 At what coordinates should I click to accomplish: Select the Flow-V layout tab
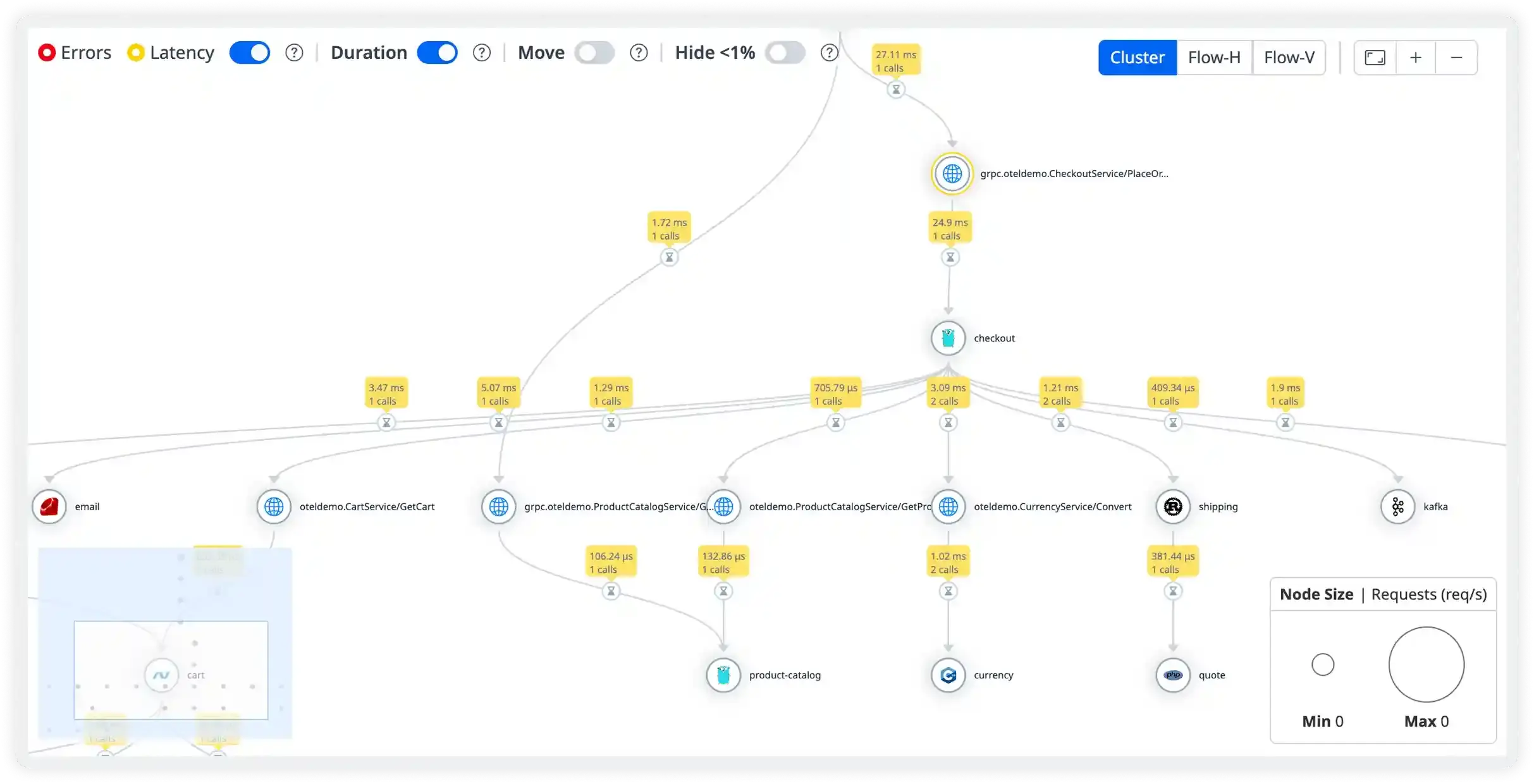pyautogui.click(x=1289, y=57)
